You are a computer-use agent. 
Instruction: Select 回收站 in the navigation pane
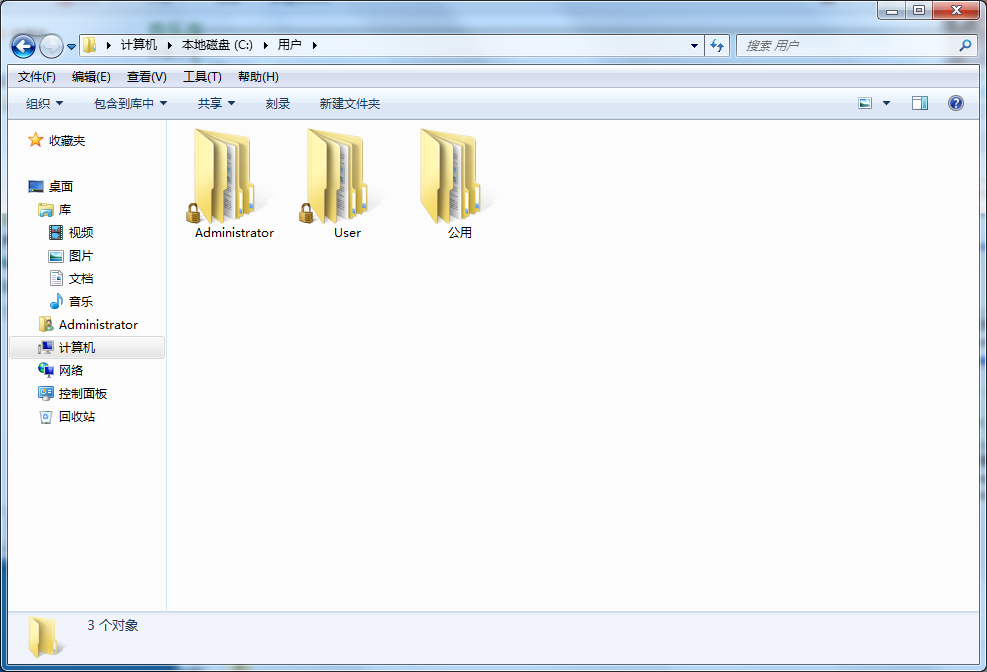pyautogui.click(x=77, y=417)
